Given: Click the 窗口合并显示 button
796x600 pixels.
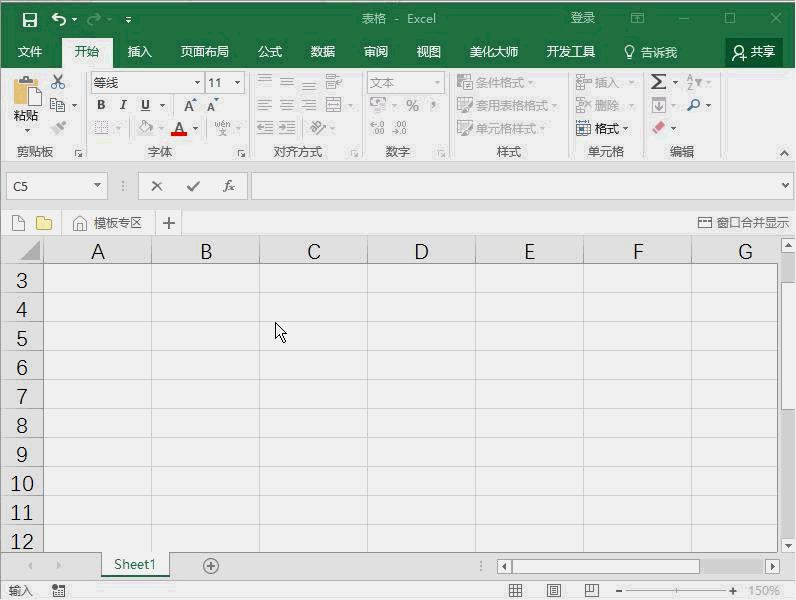Looking at the screenshot, I should [x=744, y=222].
